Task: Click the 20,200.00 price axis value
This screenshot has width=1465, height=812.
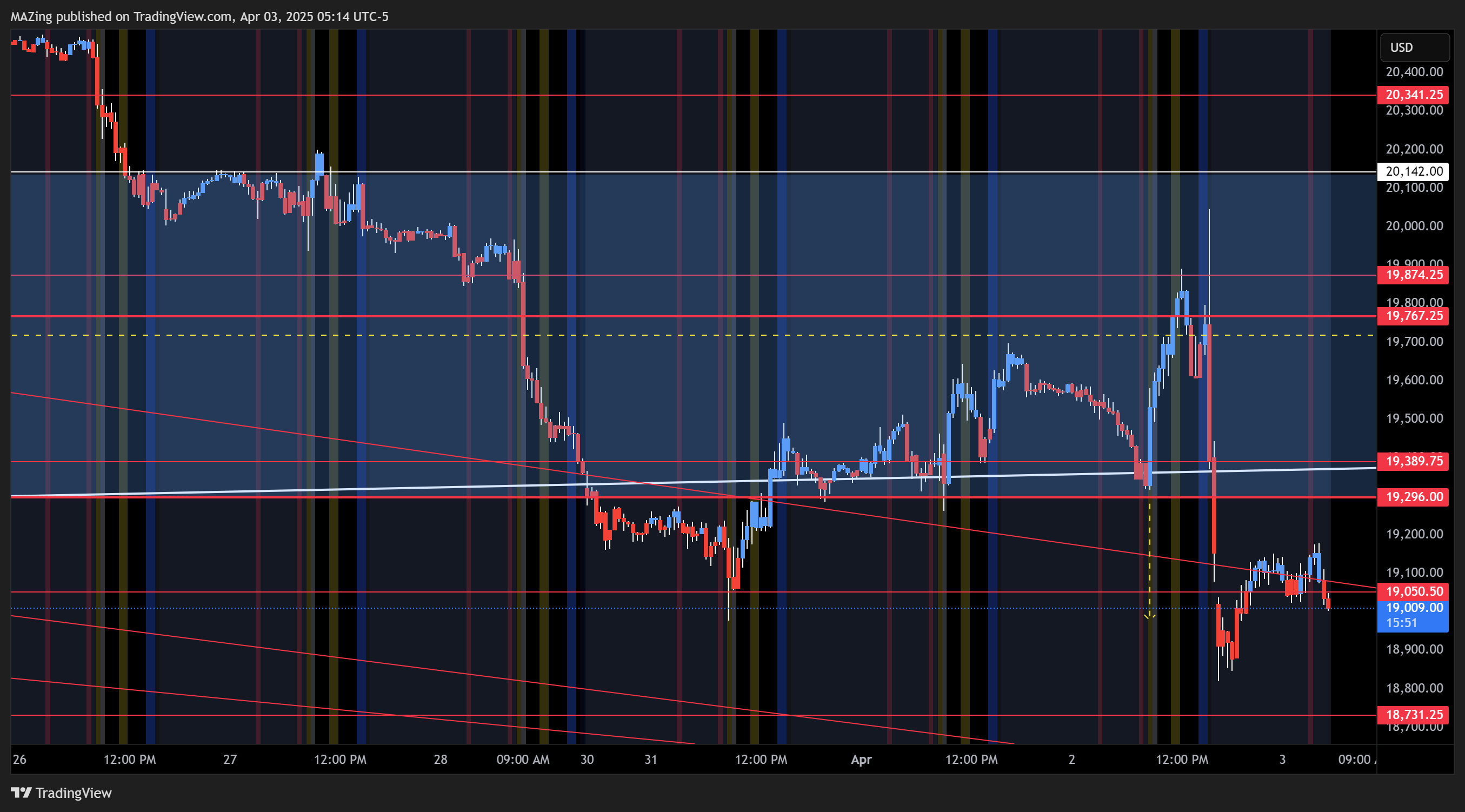Action: click(1414, 149)
